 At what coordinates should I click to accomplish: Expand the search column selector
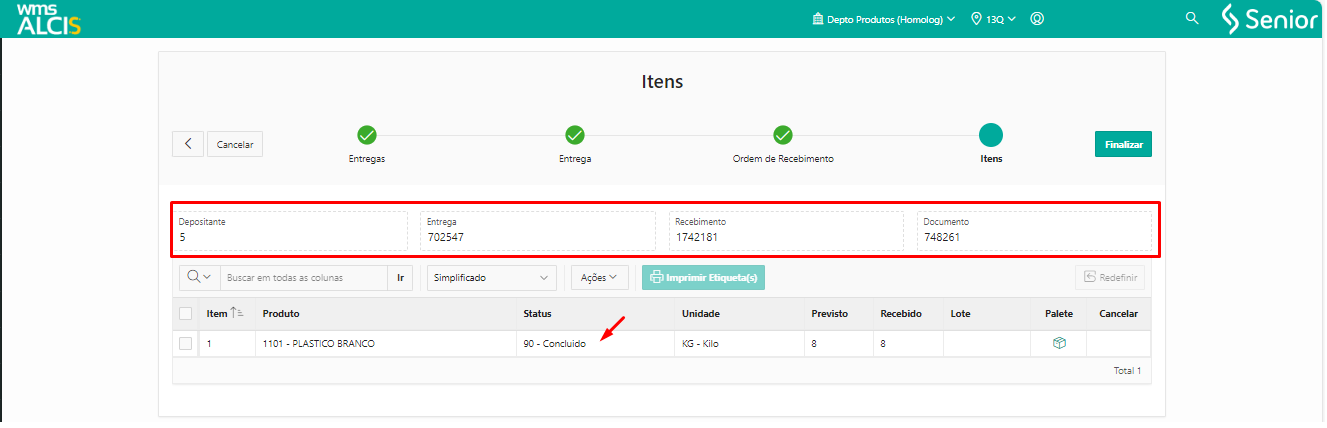click(x=199, y=277)
